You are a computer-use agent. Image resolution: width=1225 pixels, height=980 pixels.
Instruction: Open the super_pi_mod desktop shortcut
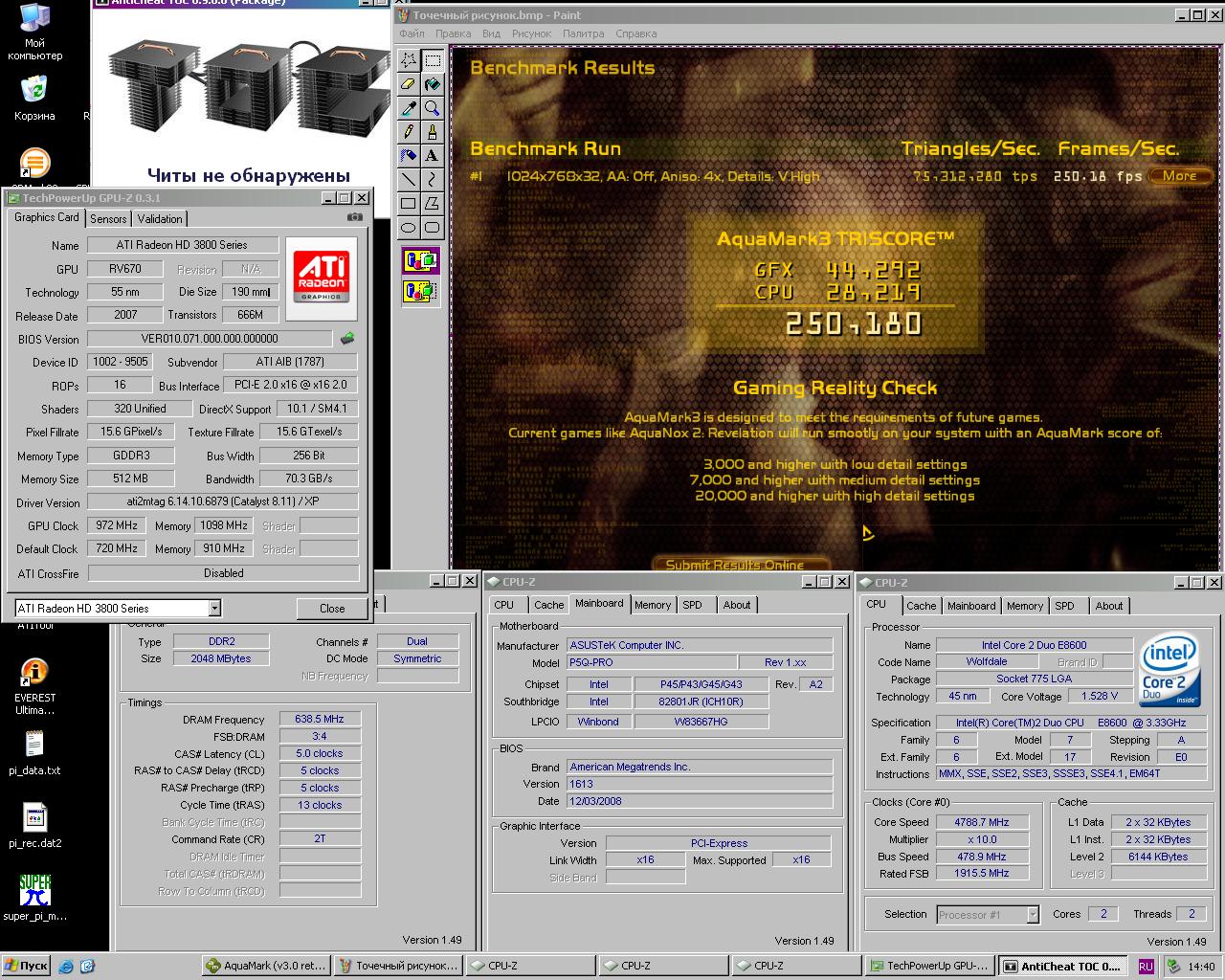coord(34,898)
